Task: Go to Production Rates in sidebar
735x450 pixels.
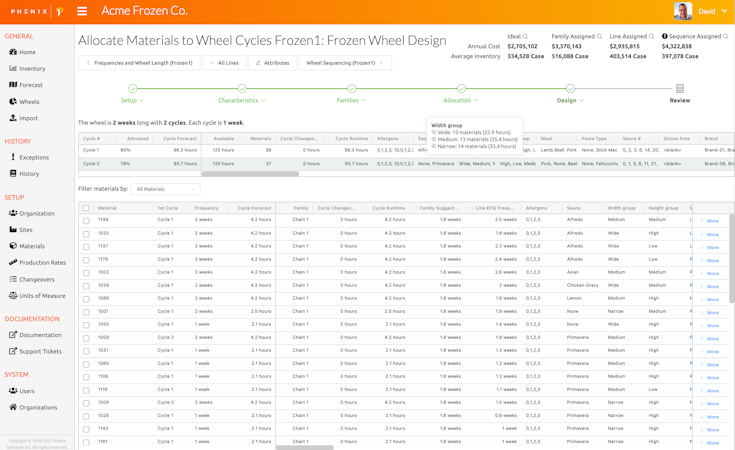Action: 42,262
